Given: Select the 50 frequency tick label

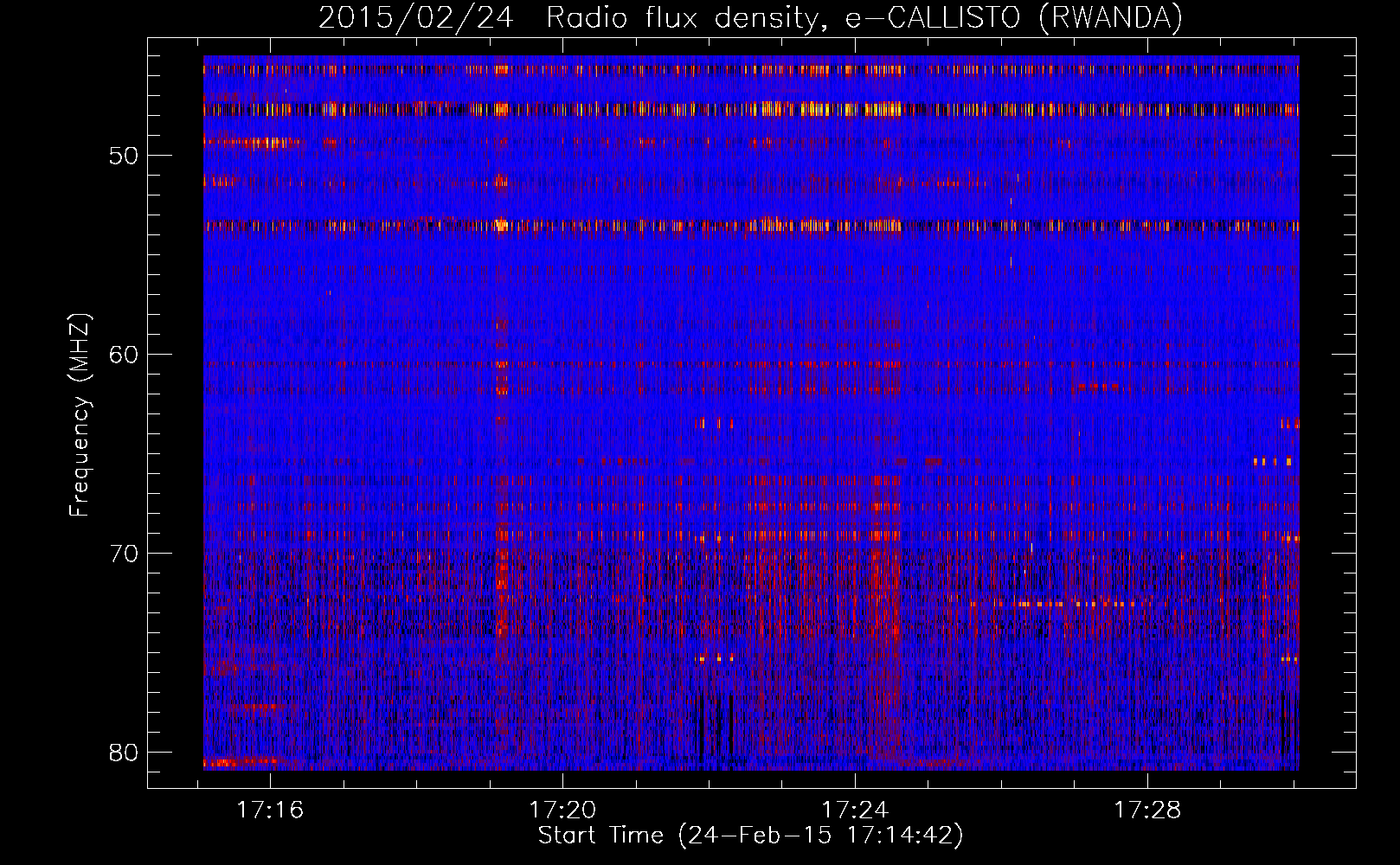Looking at the screenshot, I should click(125, 156).
